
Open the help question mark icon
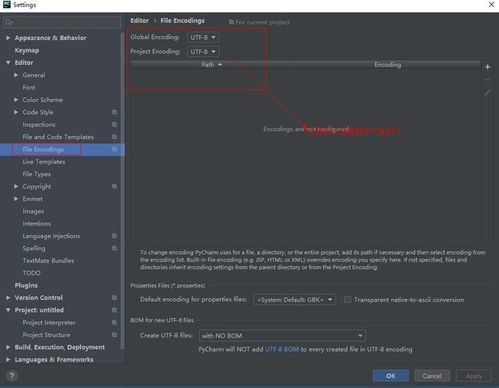(x=12, y=376)
